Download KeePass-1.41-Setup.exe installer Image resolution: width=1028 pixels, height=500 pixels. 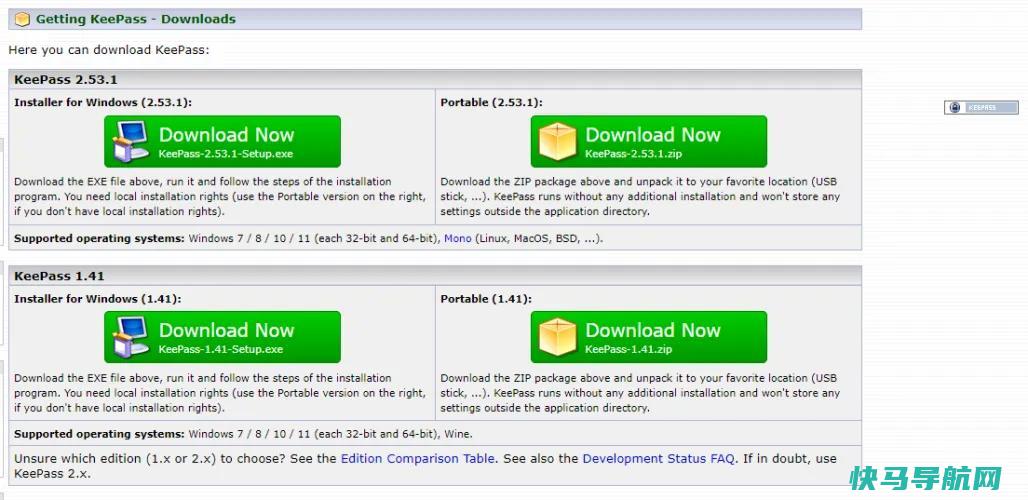tap(222, 337)
